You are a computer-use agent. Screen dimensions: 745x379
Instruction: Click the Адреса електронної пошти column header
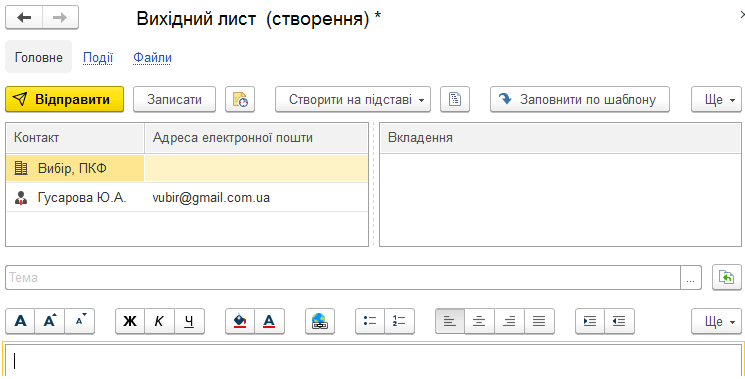tap(256, 138)
